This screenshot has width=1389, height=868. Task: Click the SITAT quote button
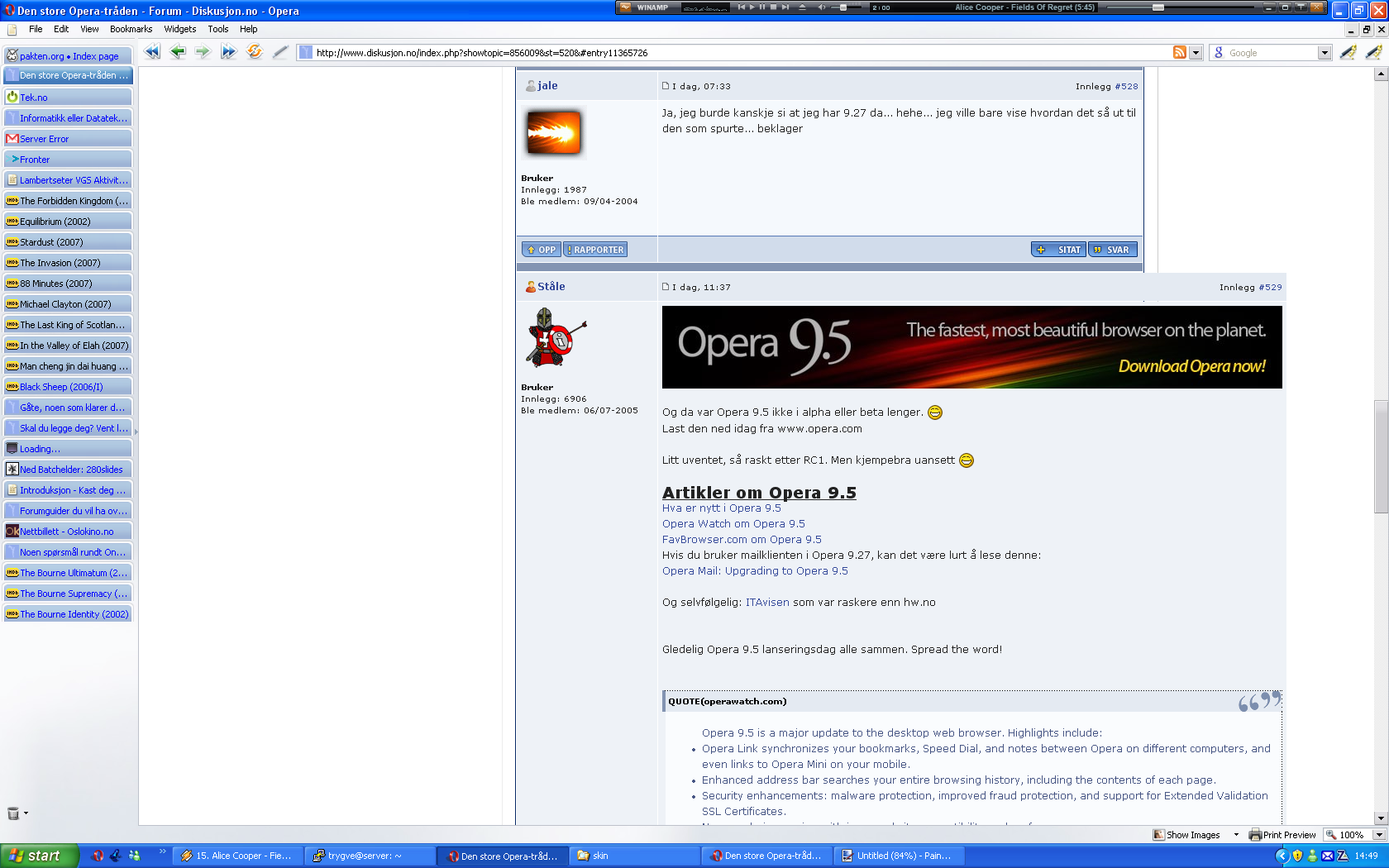1059,250
